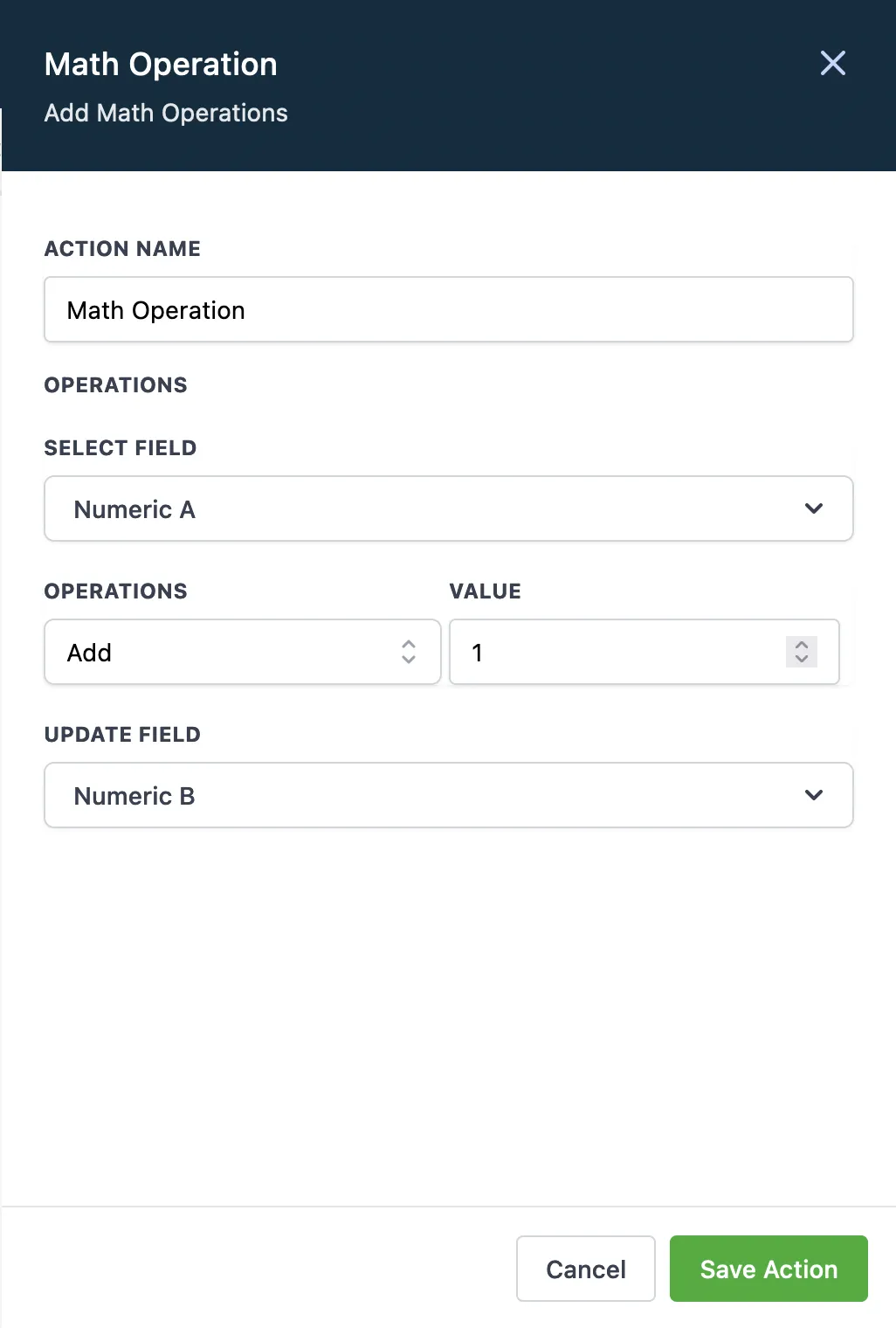This screenshot has height=1328, width=896.
Task: Click the UPDATE FIELD label
Action: (x=122, y=735)
